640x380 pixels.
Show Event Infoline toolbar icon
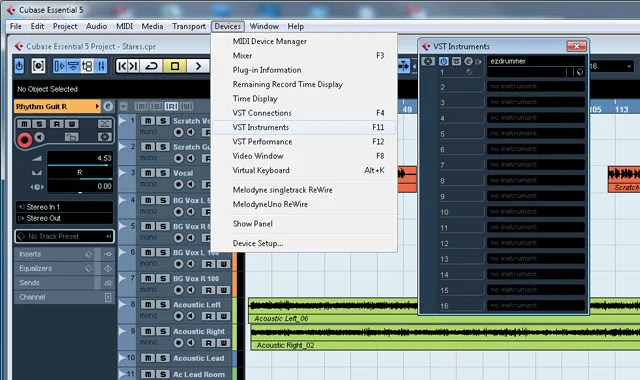click(73, 66)
